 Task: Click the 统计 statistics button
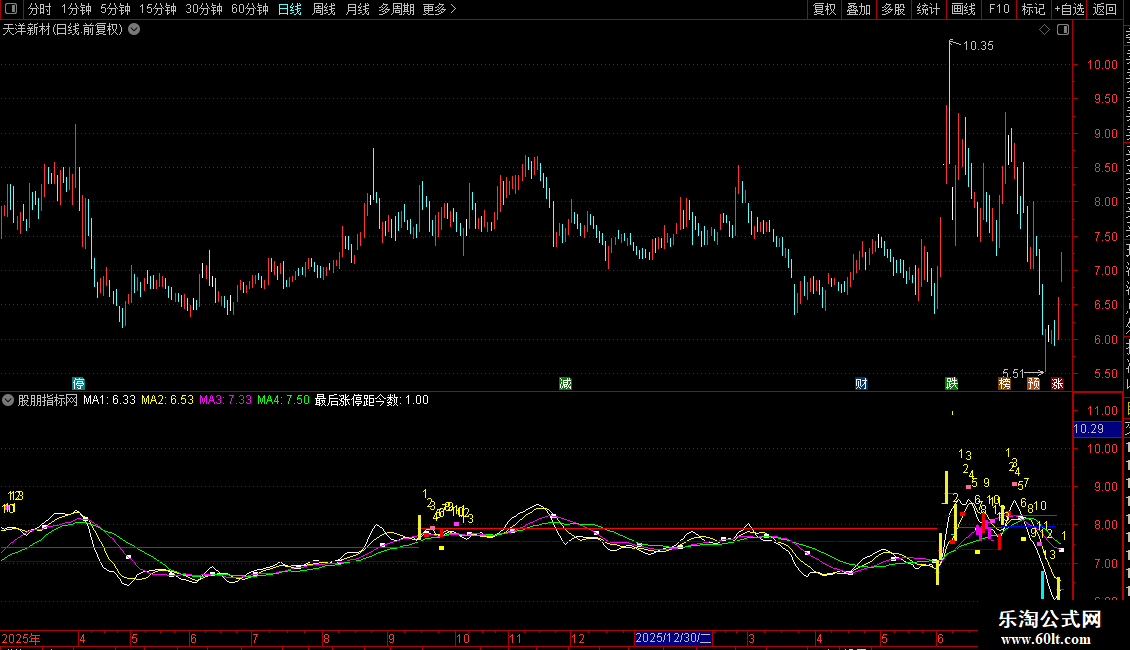point(927,9)
